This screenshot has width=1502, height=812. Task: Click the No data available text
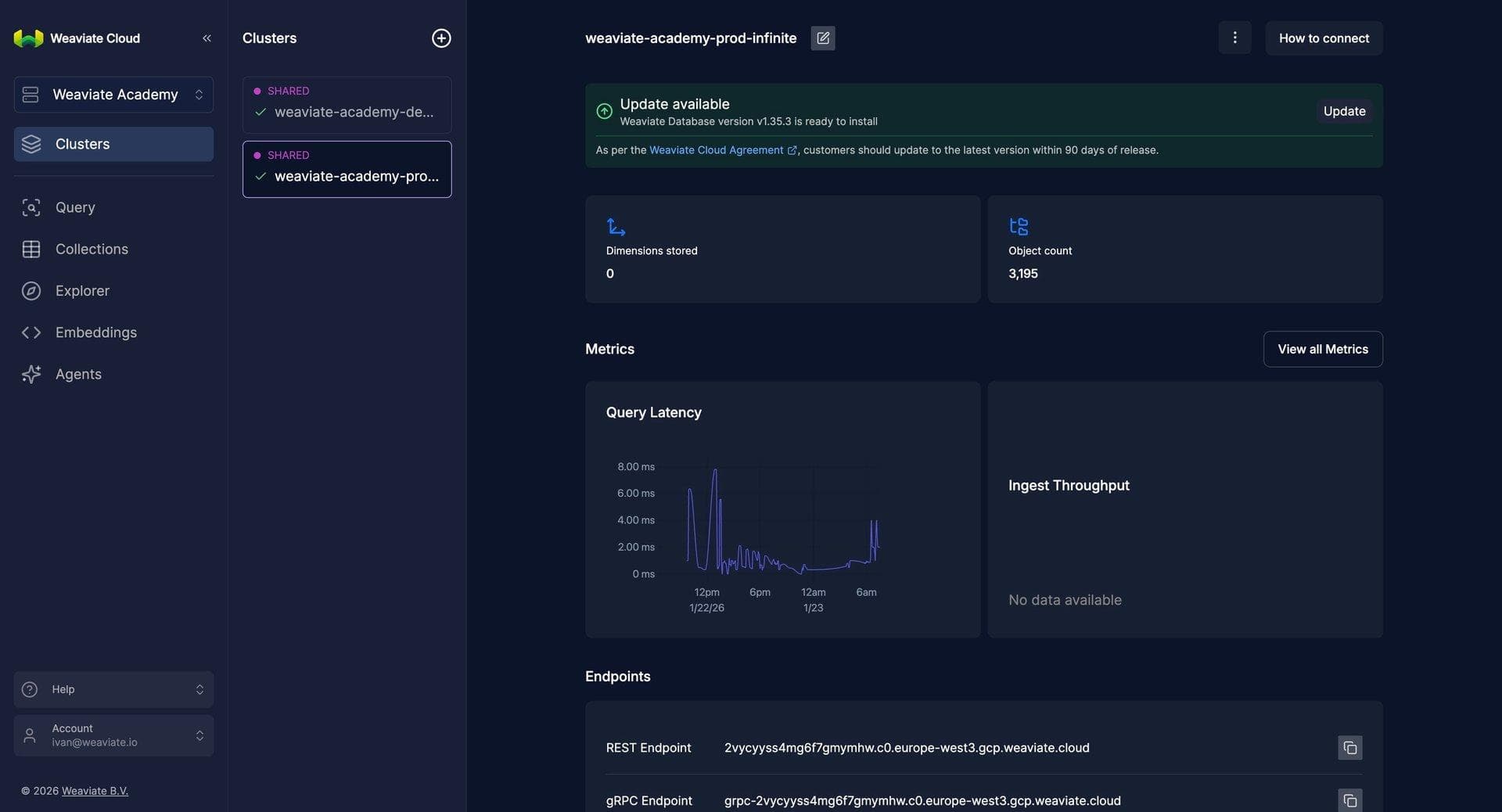(1065, 600)
